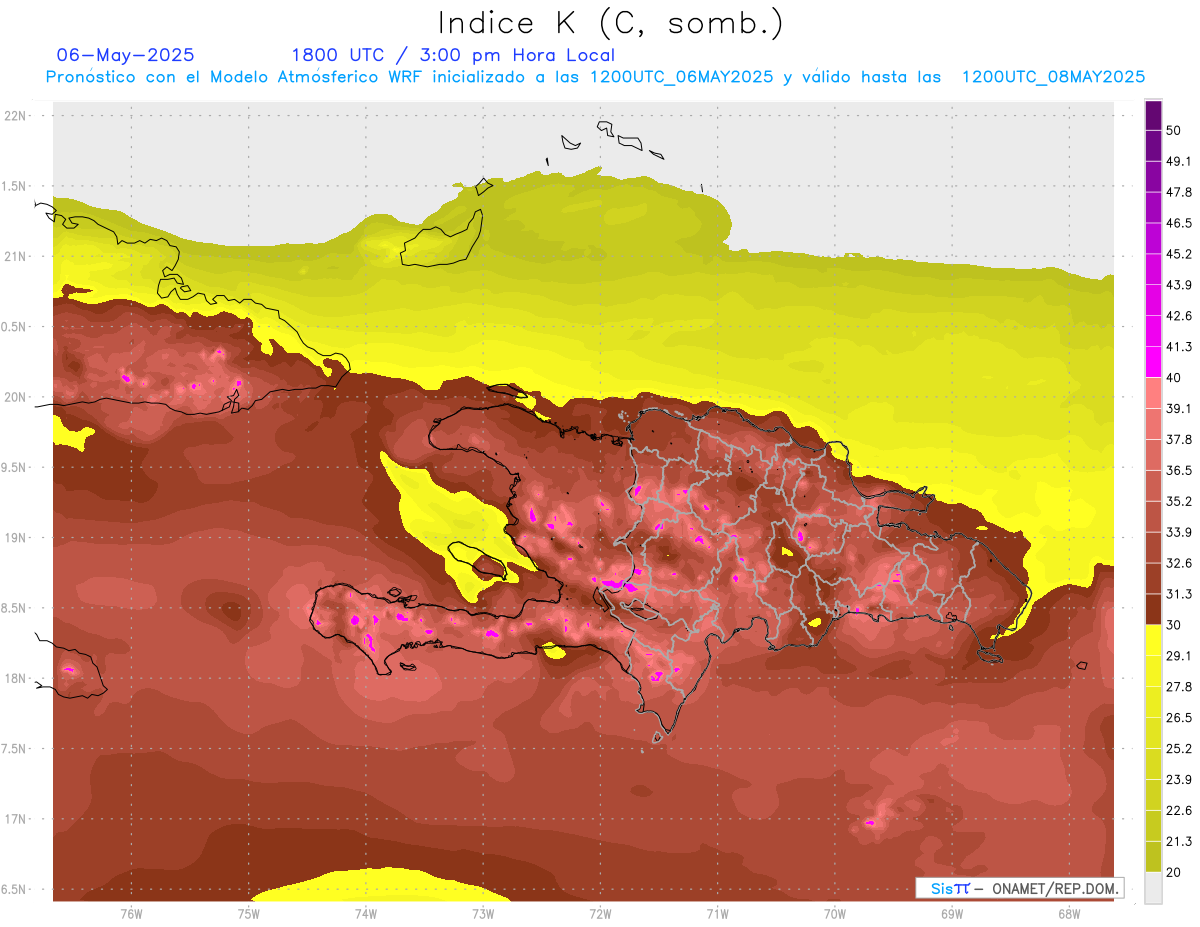Click the "70W" longitude label

coord(835,913)
